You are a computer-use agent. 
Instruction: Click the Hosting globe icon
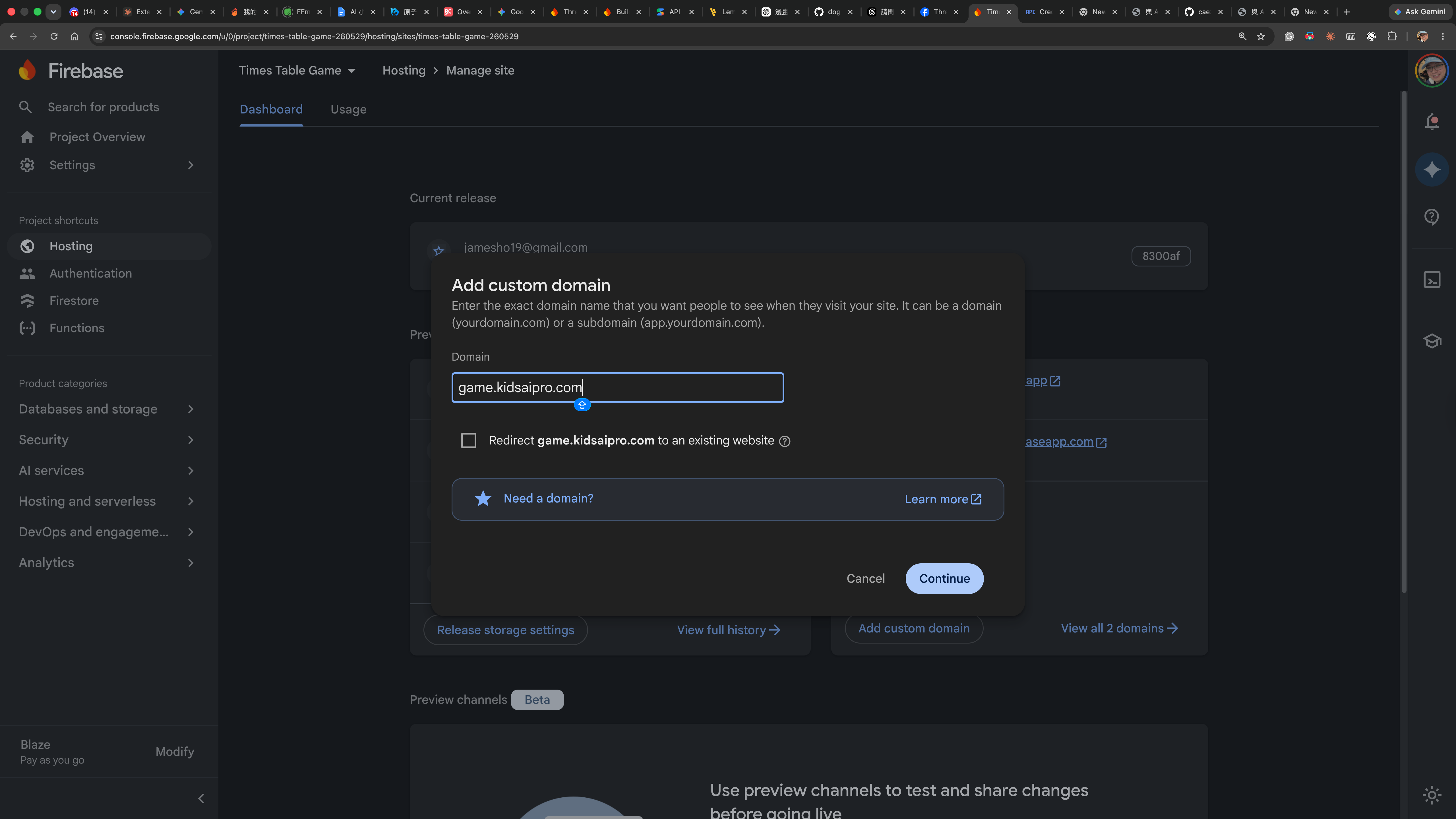click(x=27, y=246)
